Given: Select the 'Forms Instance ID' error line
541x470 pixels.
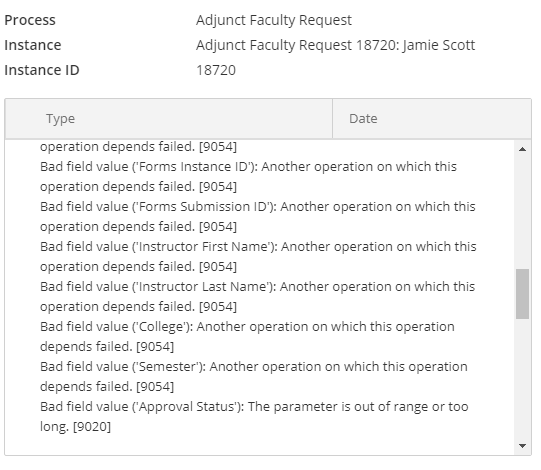Looking at the screenshot, I should tap(248, 177).
